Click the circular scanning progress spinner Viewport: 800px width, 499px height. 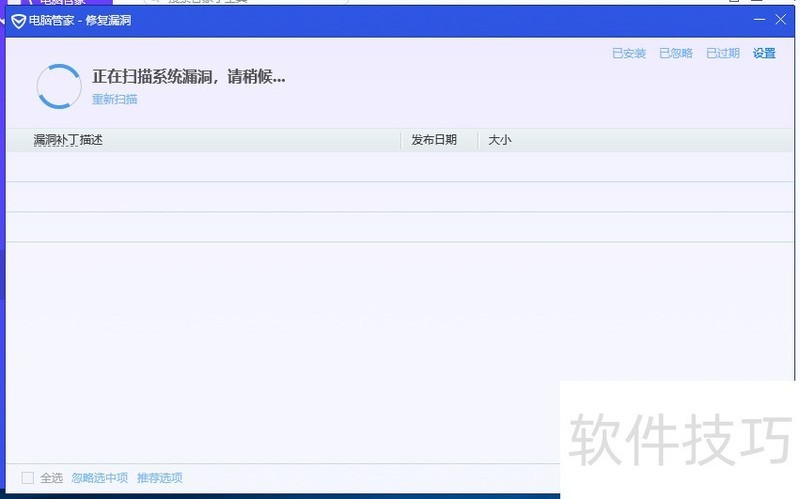(59, 86)
